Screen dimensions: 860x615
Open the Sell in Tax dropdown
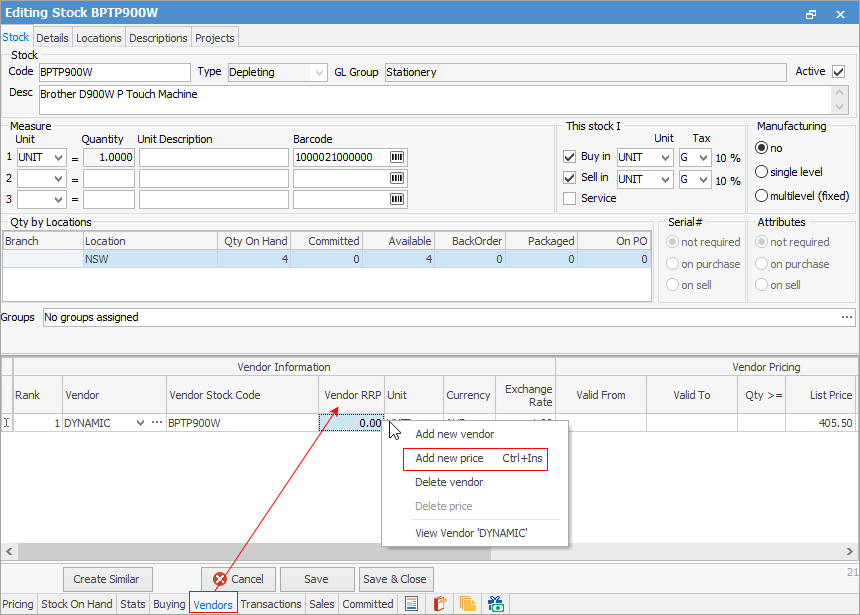click(703, 180)
